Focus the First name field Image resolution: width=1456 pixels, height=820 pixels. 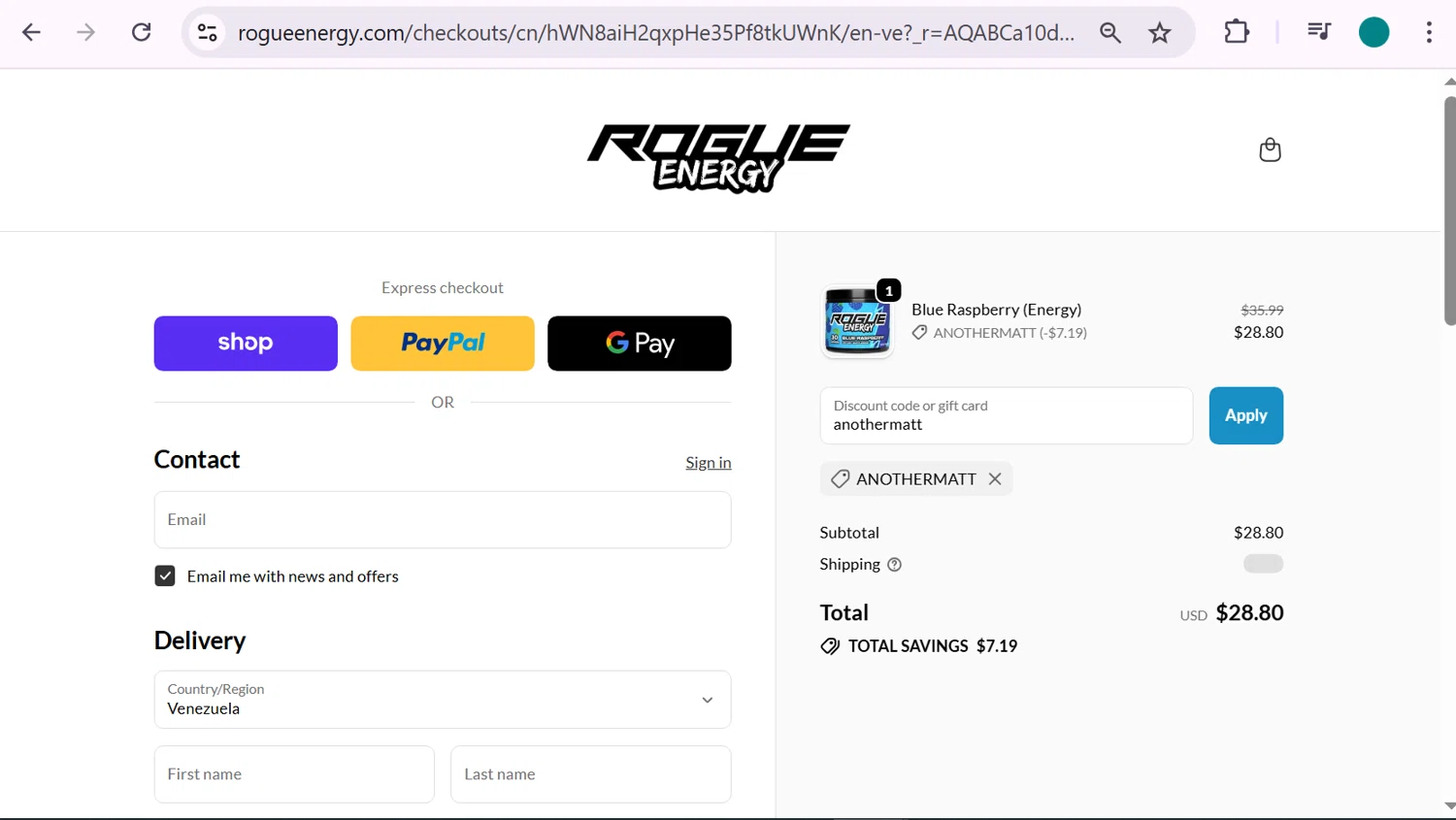point(294,774)
